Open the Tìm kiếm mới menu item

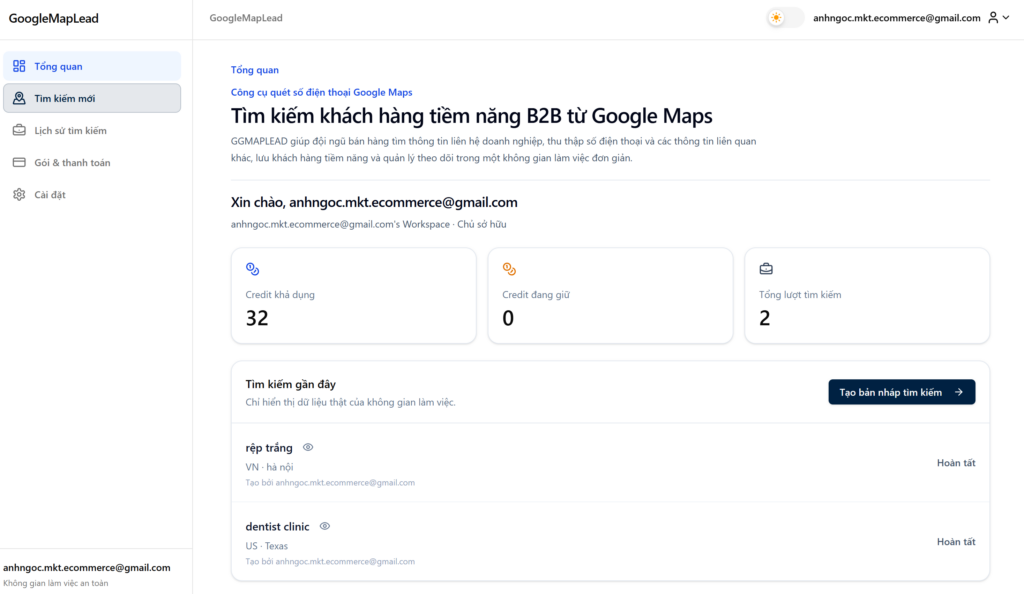[92, 98]
